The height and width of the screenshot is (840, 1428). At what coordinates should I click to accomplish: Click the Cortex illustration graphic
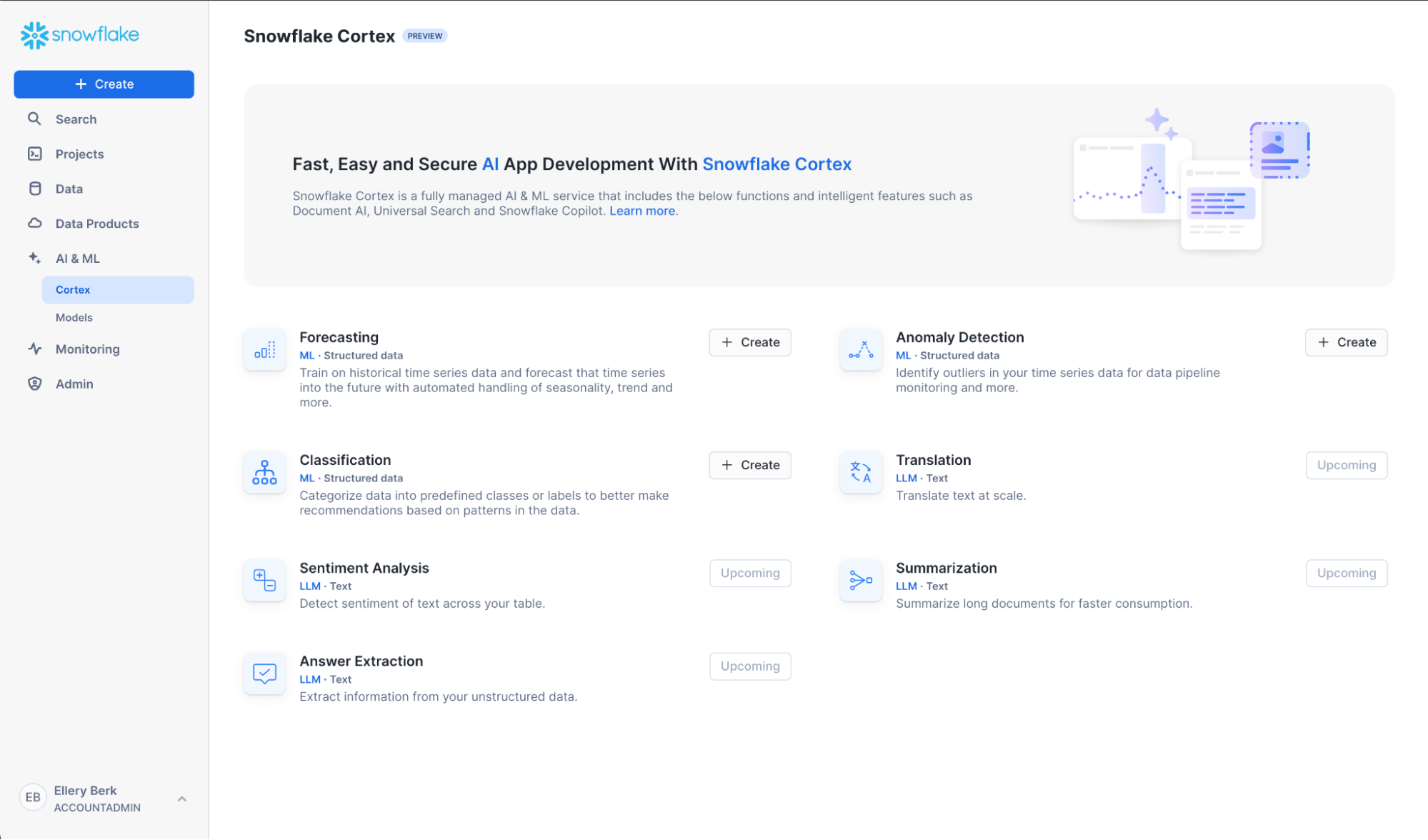click(x=1191, y=180)
